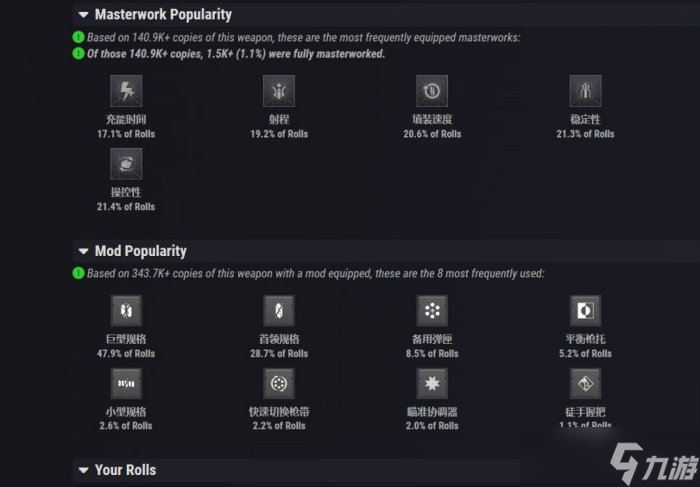The width and height of the screenshot is (700, 487).
Task: Choose the 快速切换枪带 mod icon
Action: (x=279, y=383)
